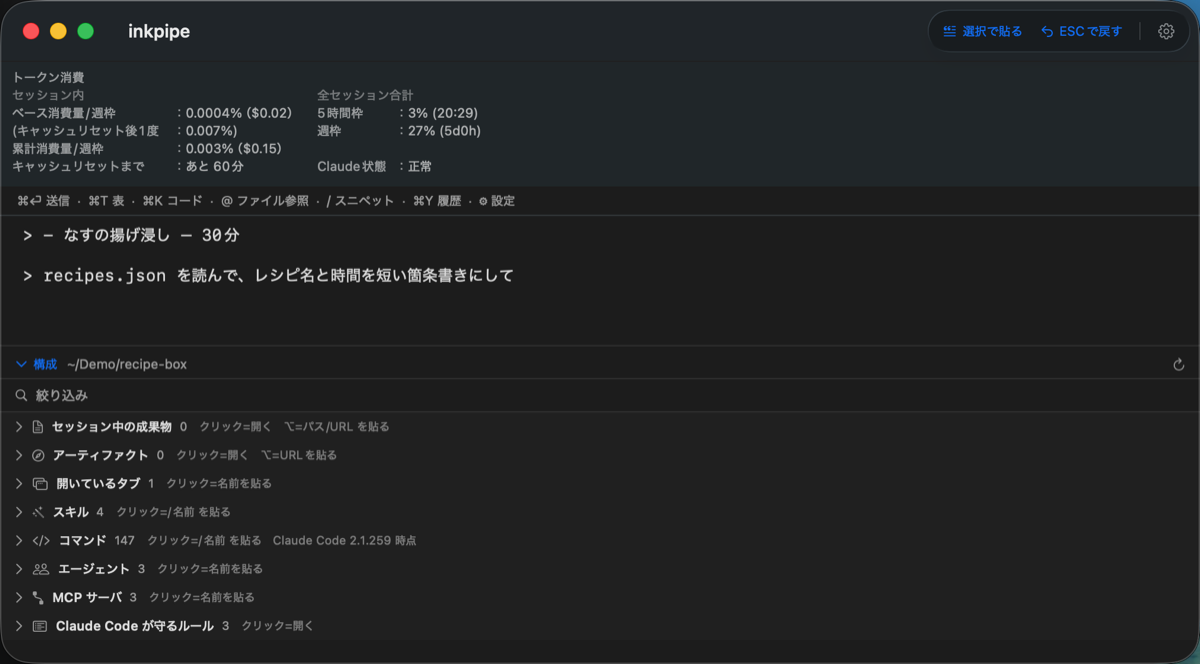The width and height of the screenshot is (1200, 664).
Task: Select the 開いているタブ label
Action: point(98,483)
